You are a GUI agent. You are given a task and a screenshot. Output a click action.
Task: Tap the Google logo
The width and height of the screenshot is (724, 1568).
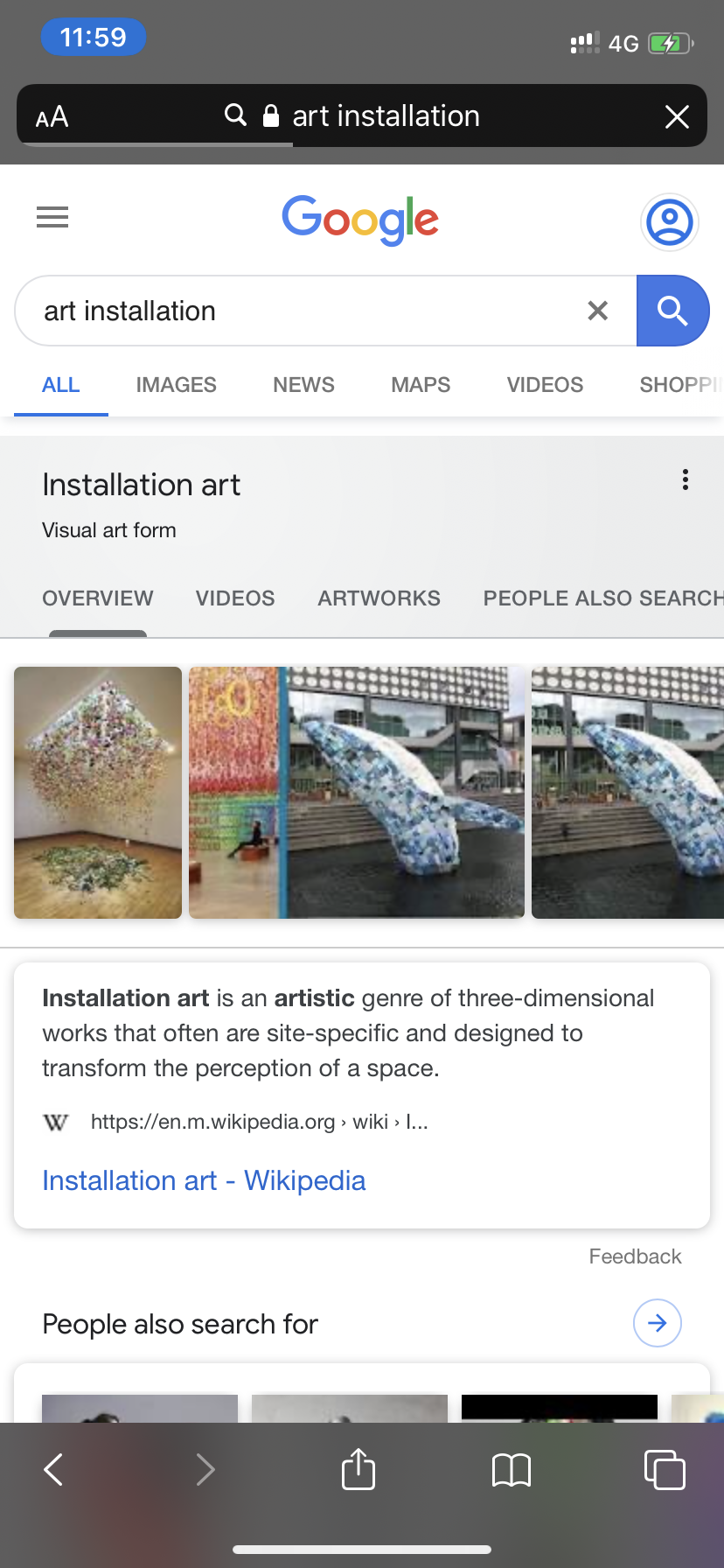(x=360, y=219)
